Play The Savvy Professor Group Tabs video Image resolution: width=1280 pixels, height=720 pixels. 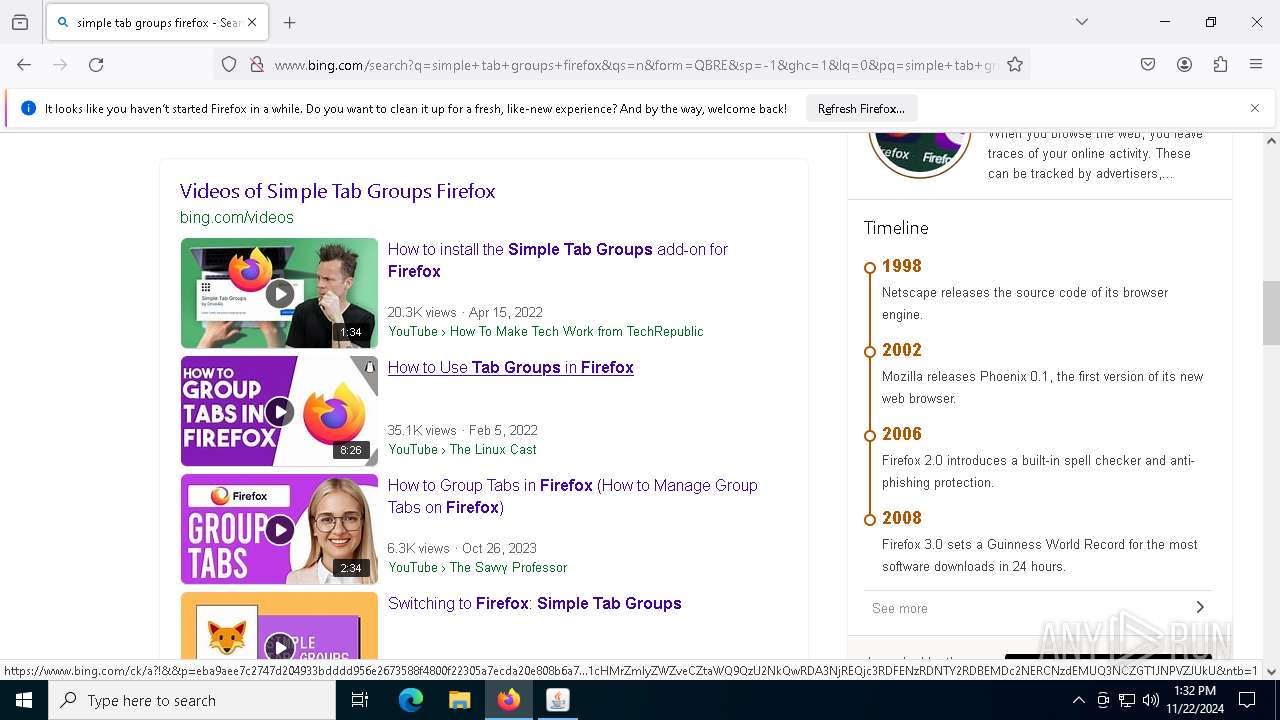point(279,529)
